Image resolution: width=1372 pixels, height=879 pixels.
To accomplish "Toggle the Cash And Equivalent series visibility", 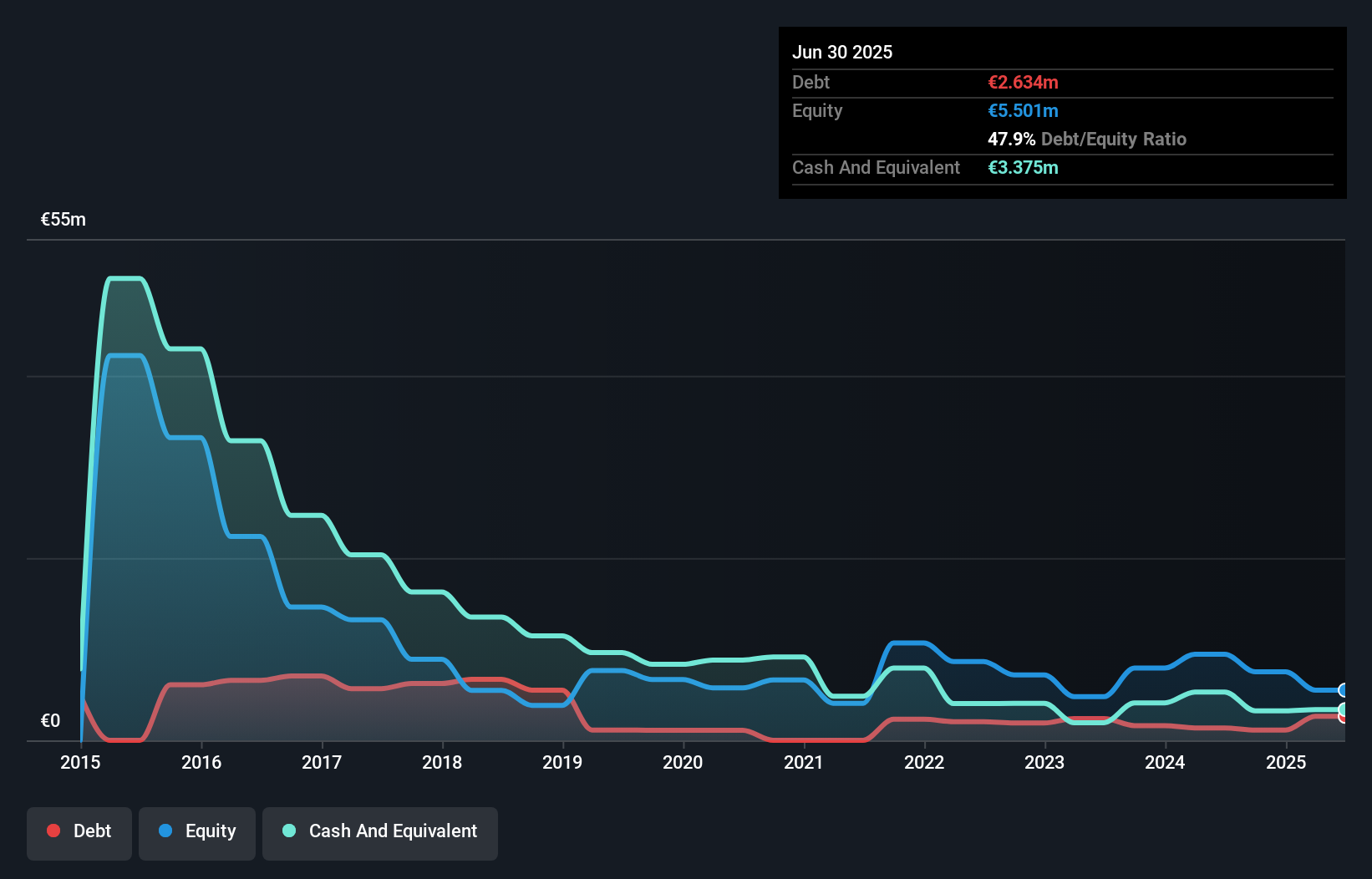I will click(x=380, y=832).
